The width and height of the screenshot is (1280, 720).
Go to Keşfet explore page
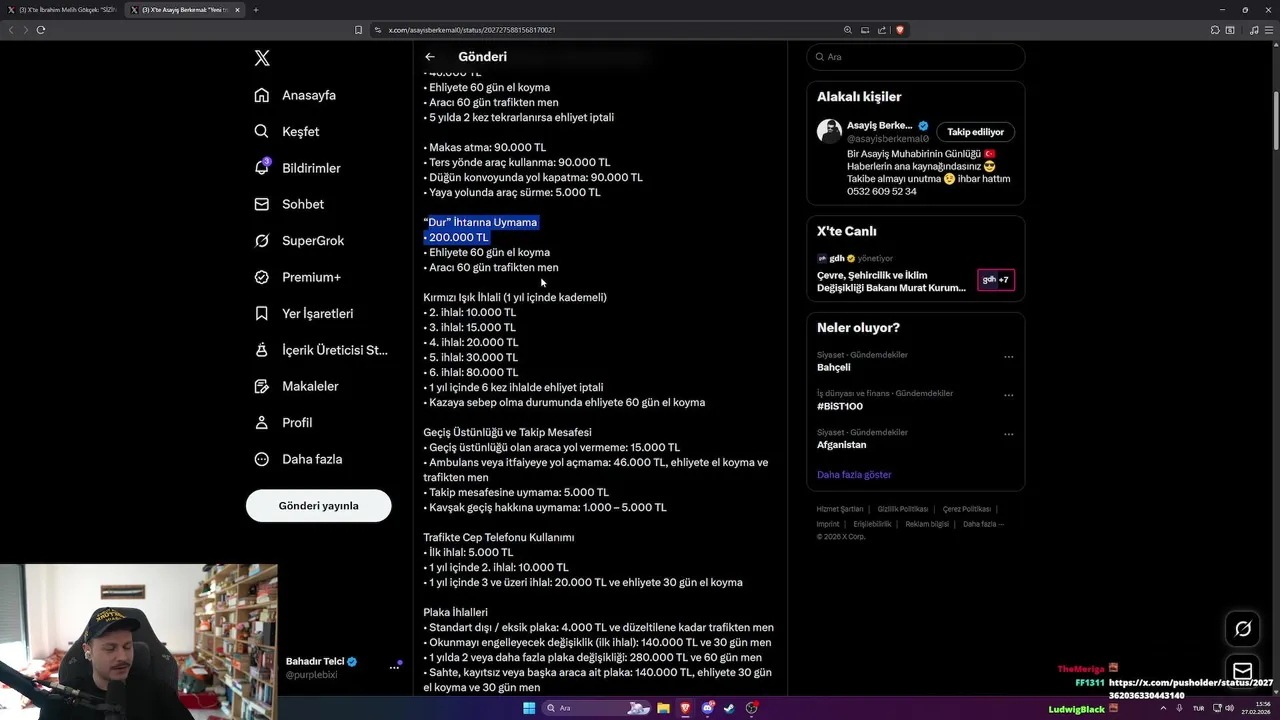coord(288,131)
